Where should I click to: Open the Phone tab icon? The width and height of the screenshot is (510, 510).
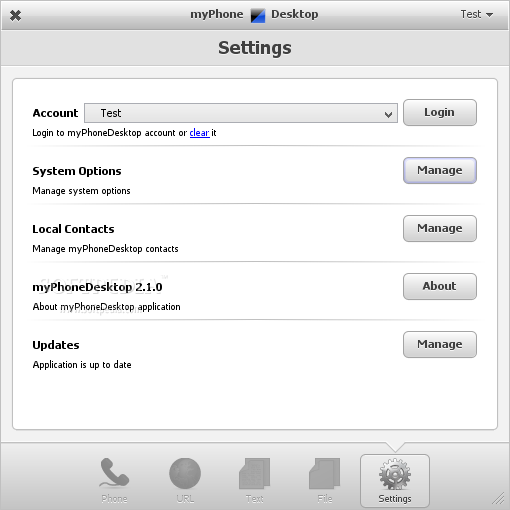point(114,480)
